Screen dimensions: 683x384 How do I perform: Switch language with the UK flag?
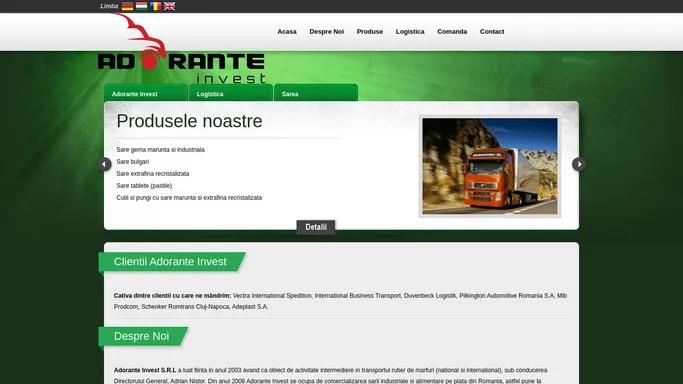click(x=169, y=6)
